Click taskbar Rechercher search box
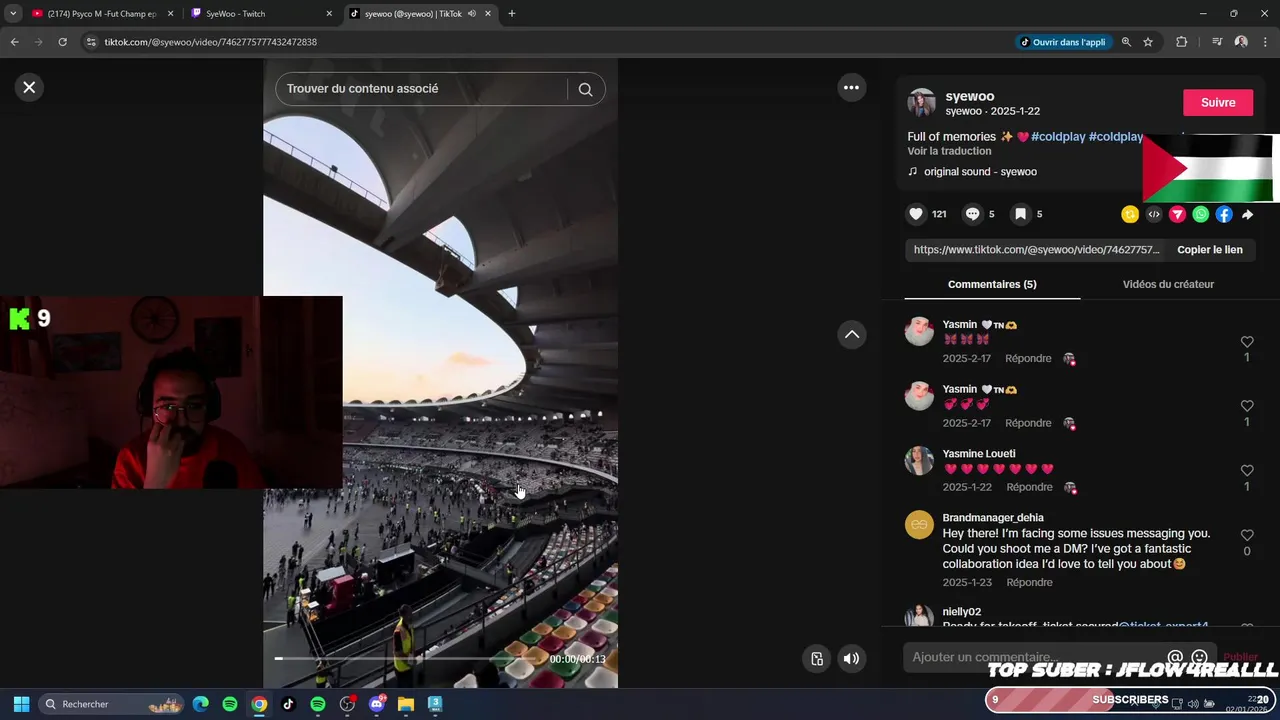 point(113,704)
